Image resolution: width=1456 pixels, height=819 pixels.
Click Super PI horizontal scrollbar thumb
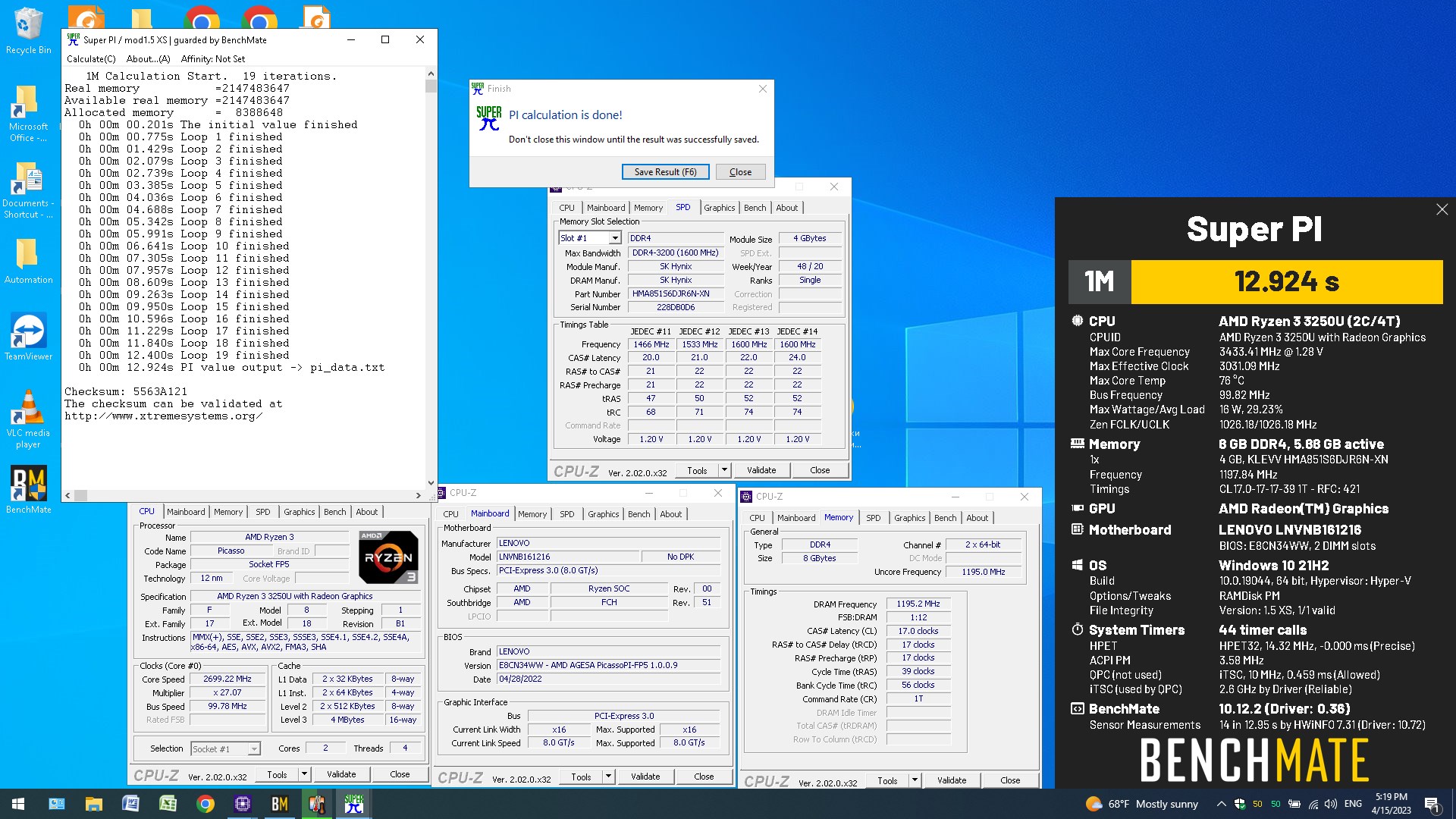coord(80,495)
